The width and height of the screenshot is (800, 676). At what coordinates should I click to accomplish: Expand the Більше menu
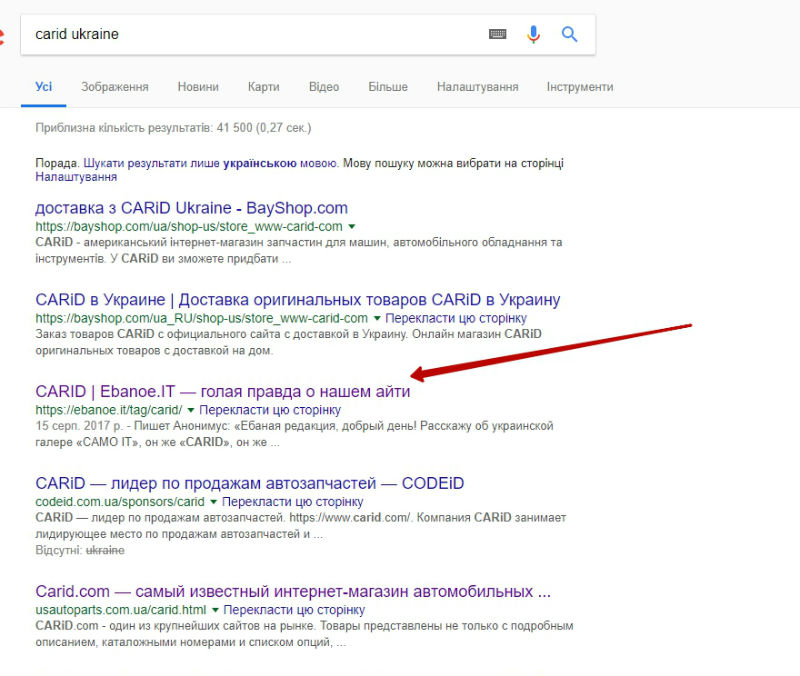click(x=388, y=87)
